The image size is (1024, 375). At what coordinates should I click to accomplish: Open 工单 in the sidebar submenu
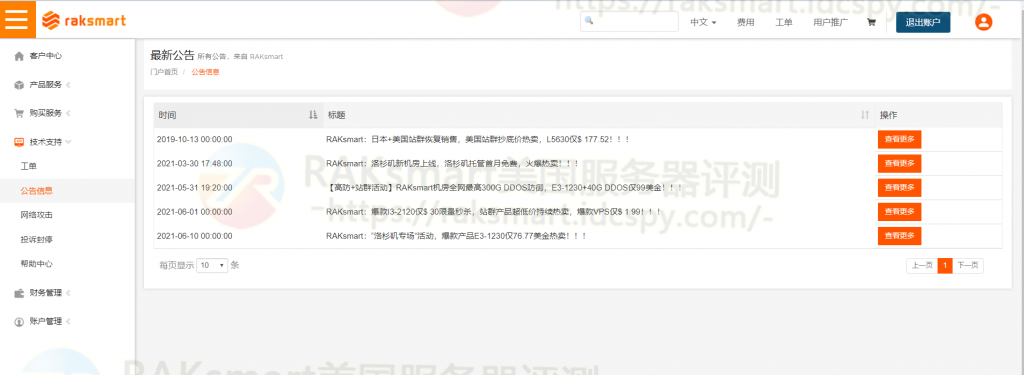coord(29,167)
